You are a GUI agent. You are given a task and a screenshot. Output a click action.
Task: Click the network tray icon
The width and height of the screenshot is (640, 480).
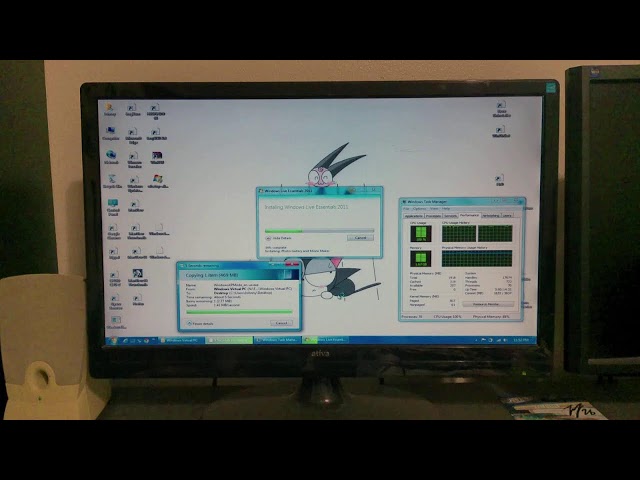[x=498, y=340]
